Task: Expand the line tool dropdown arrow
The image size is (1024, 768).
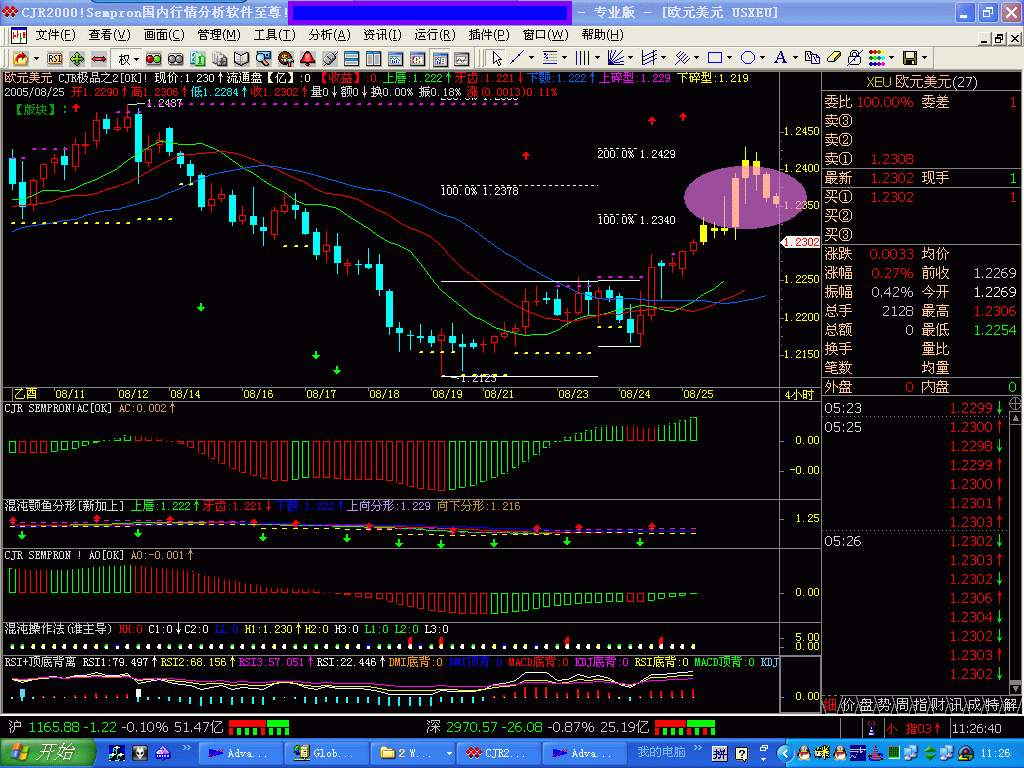Action: click(x=531, y=59)
